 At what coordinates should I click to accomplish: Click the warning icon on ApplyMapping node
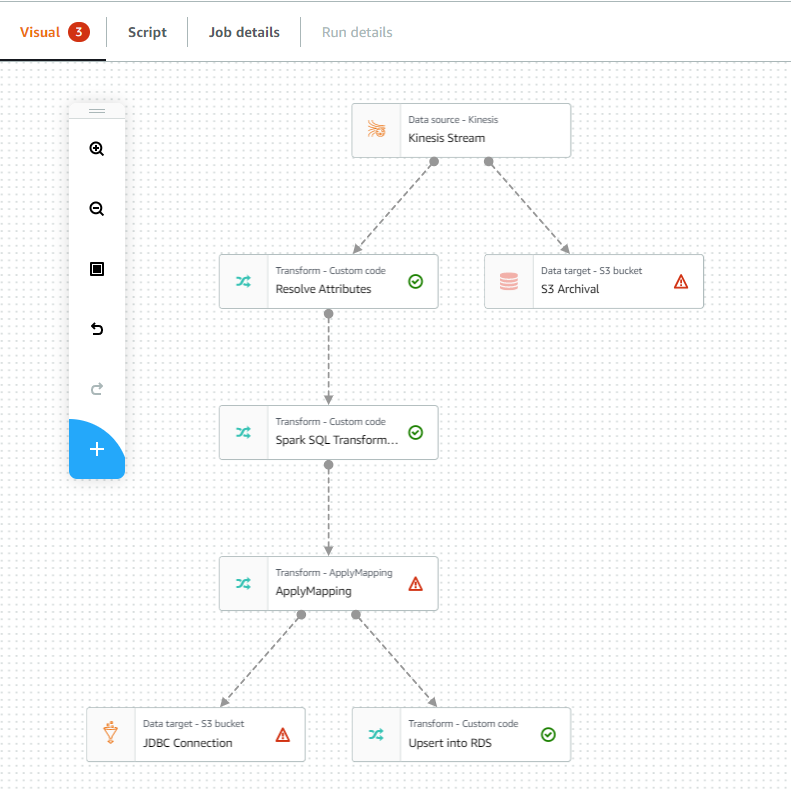pos(416,584)
